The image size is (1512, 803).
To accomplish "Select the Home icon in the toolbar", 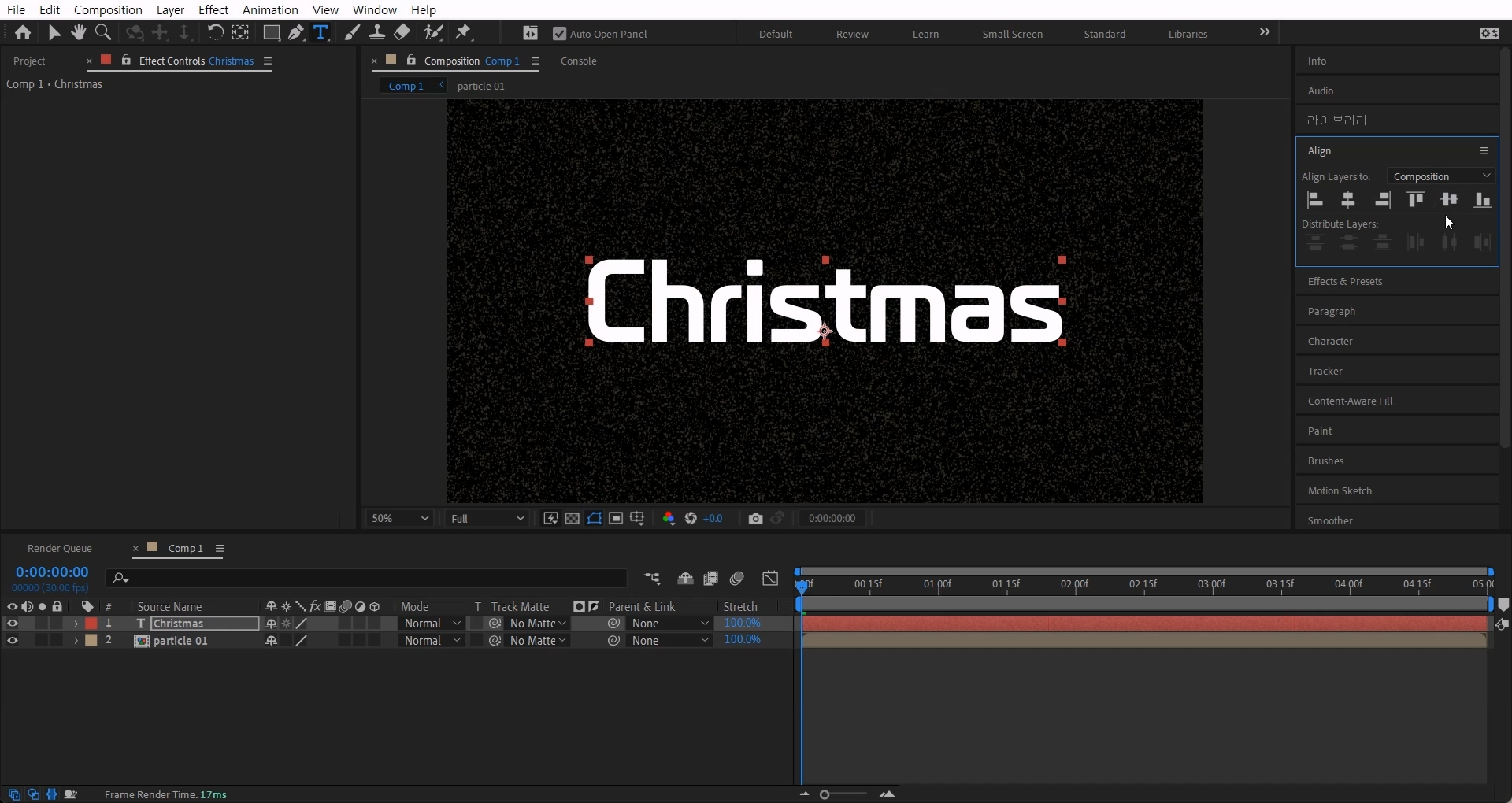I will coord(23,32).
